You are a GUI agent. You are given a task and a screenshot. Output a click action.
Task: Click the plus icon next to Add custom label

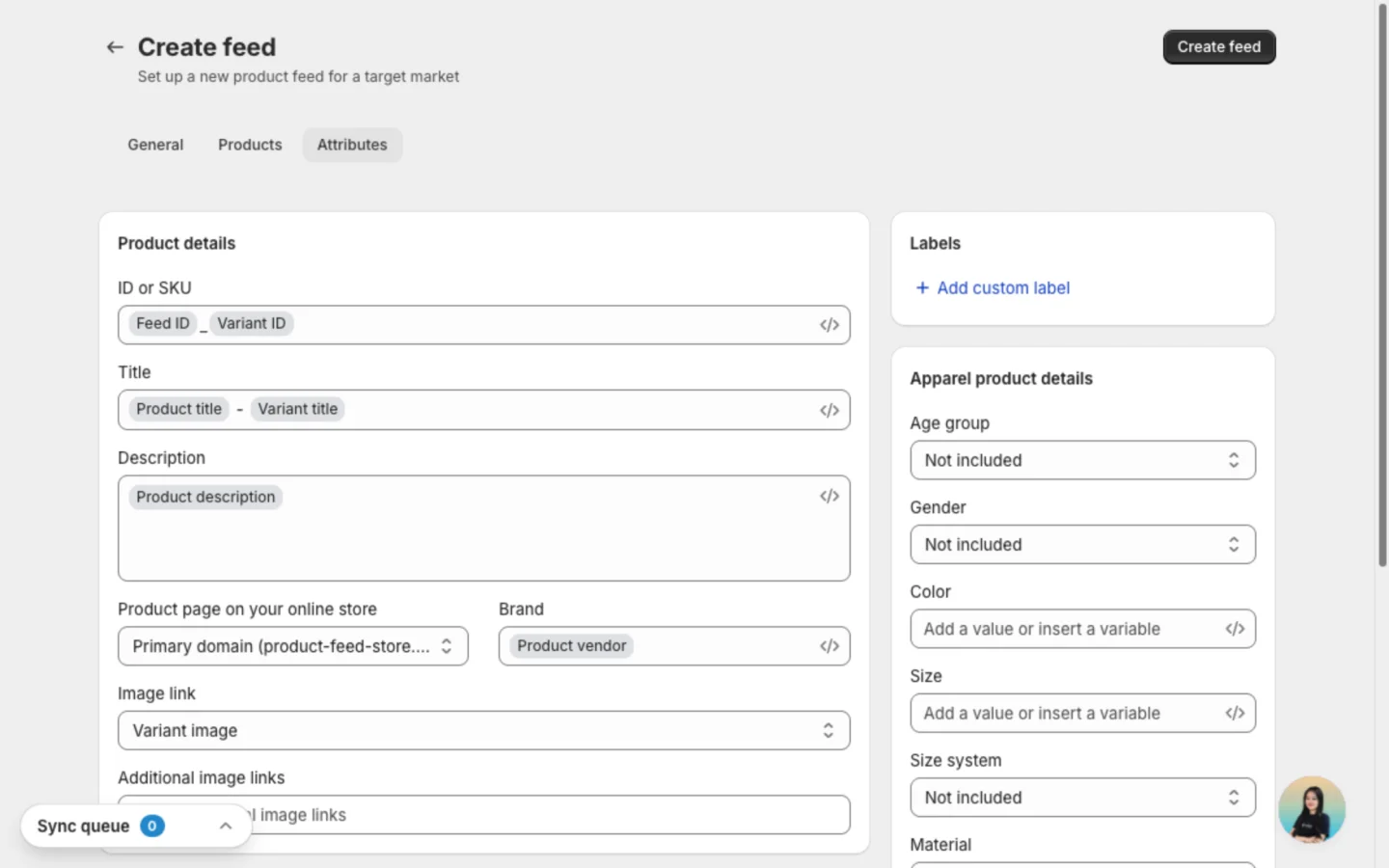[x=922, y=288]
